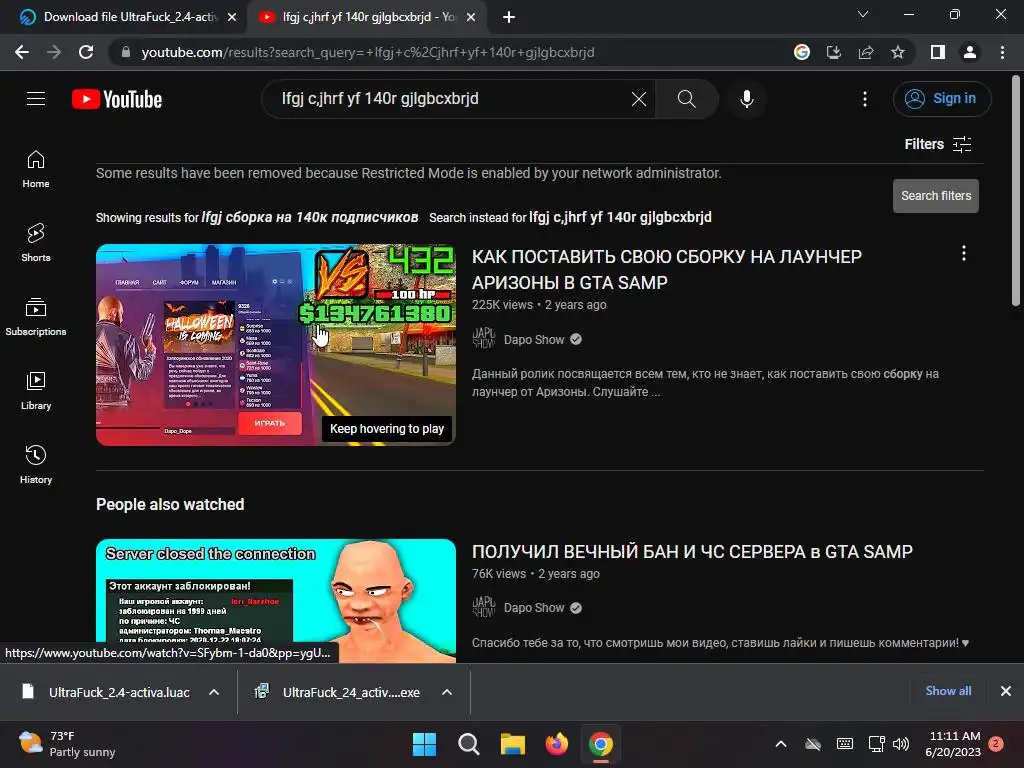Show all downloads
The width and height of the screenshot is (1024, 768).
[948, 691]
